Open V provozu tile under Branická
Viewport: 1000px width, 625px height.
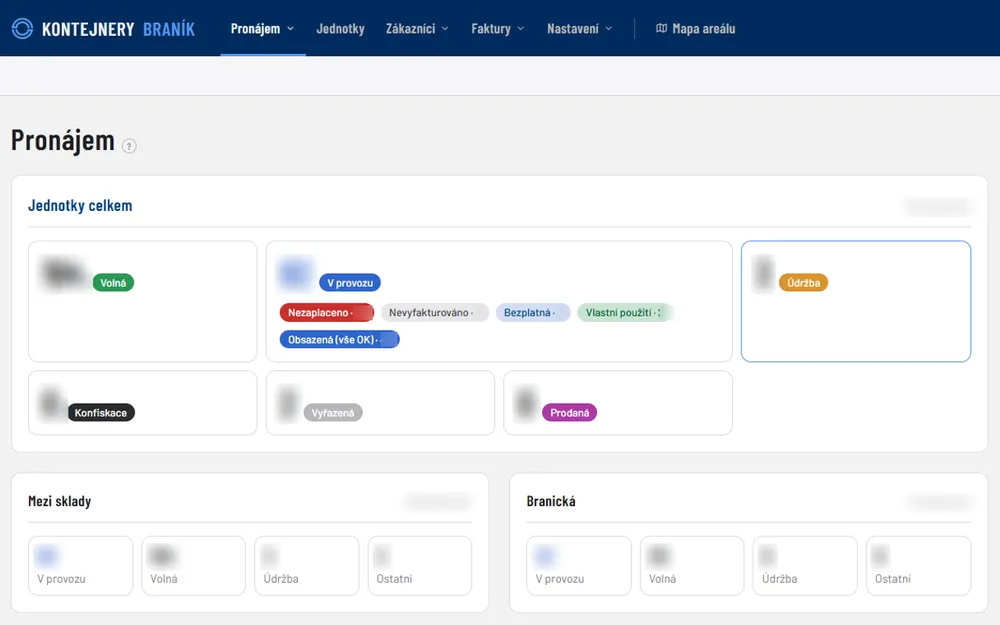tap(579, 566)
